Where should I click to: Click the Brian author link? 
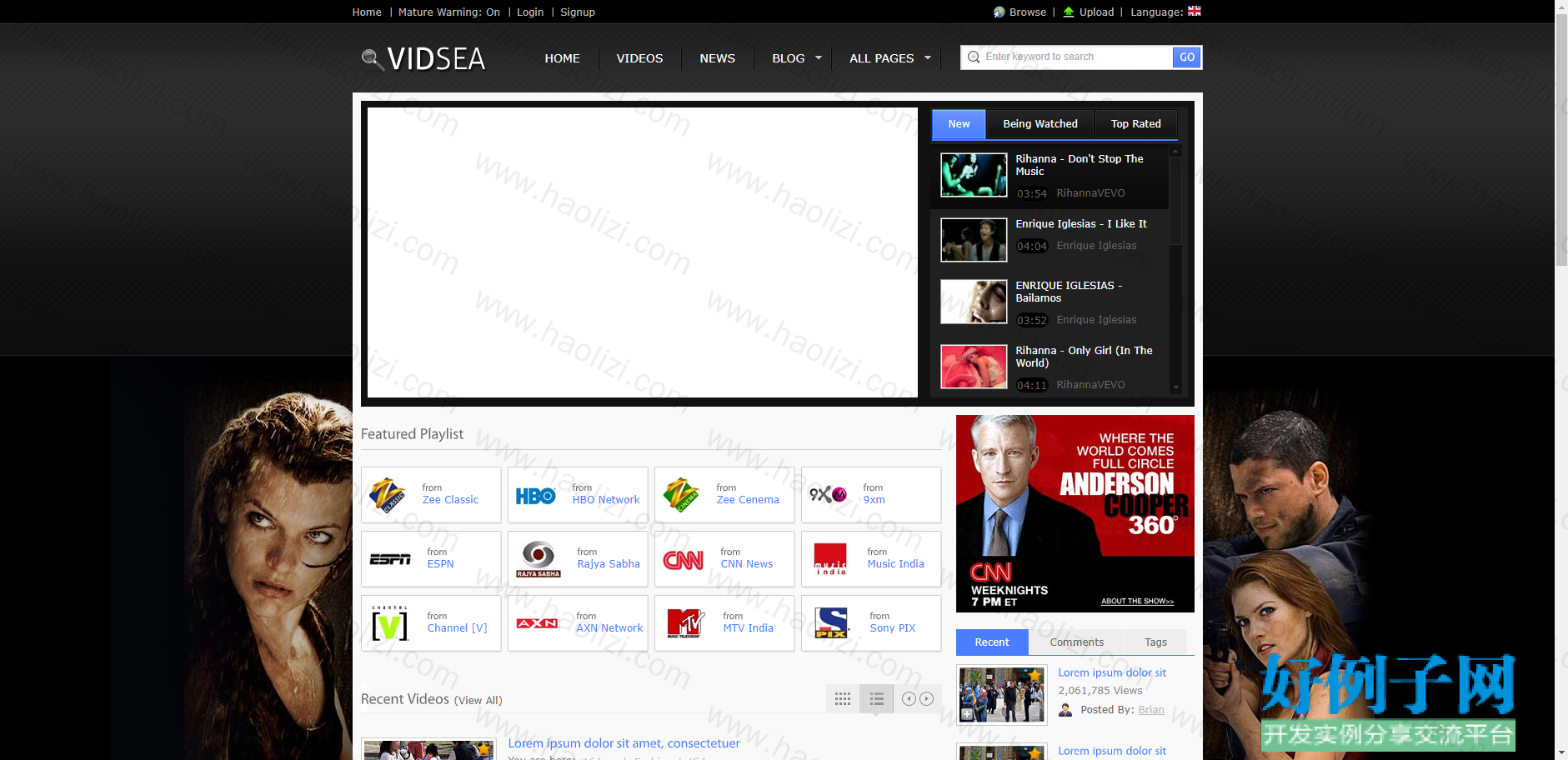click(1151, 710)
